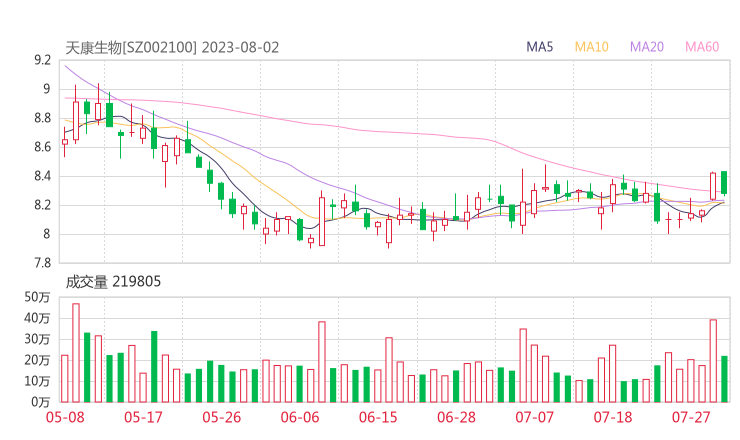Click the last green volume bar on the right

[x=724, y=379]
